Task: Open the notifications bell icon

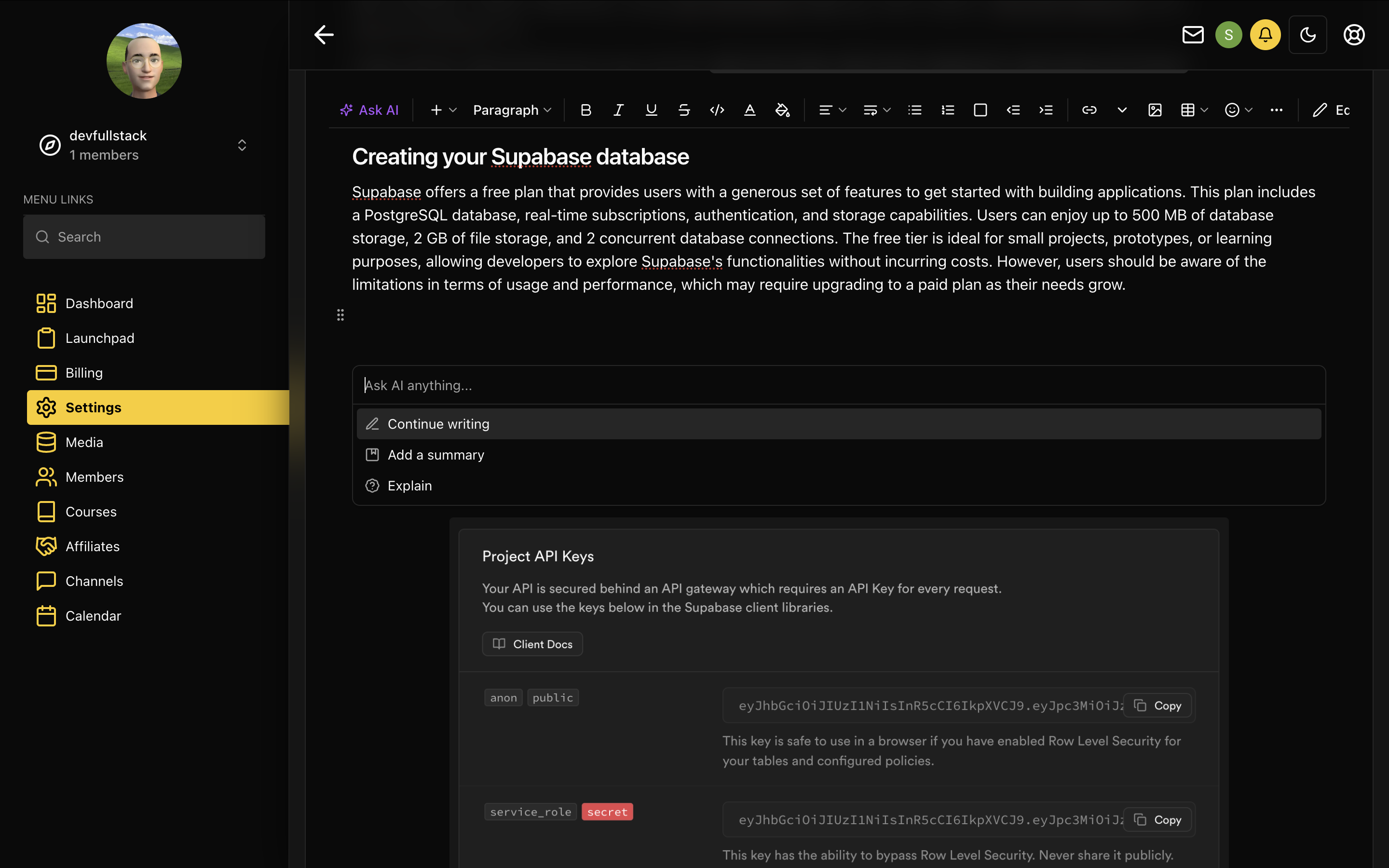Action: [x=1265, y=35]
